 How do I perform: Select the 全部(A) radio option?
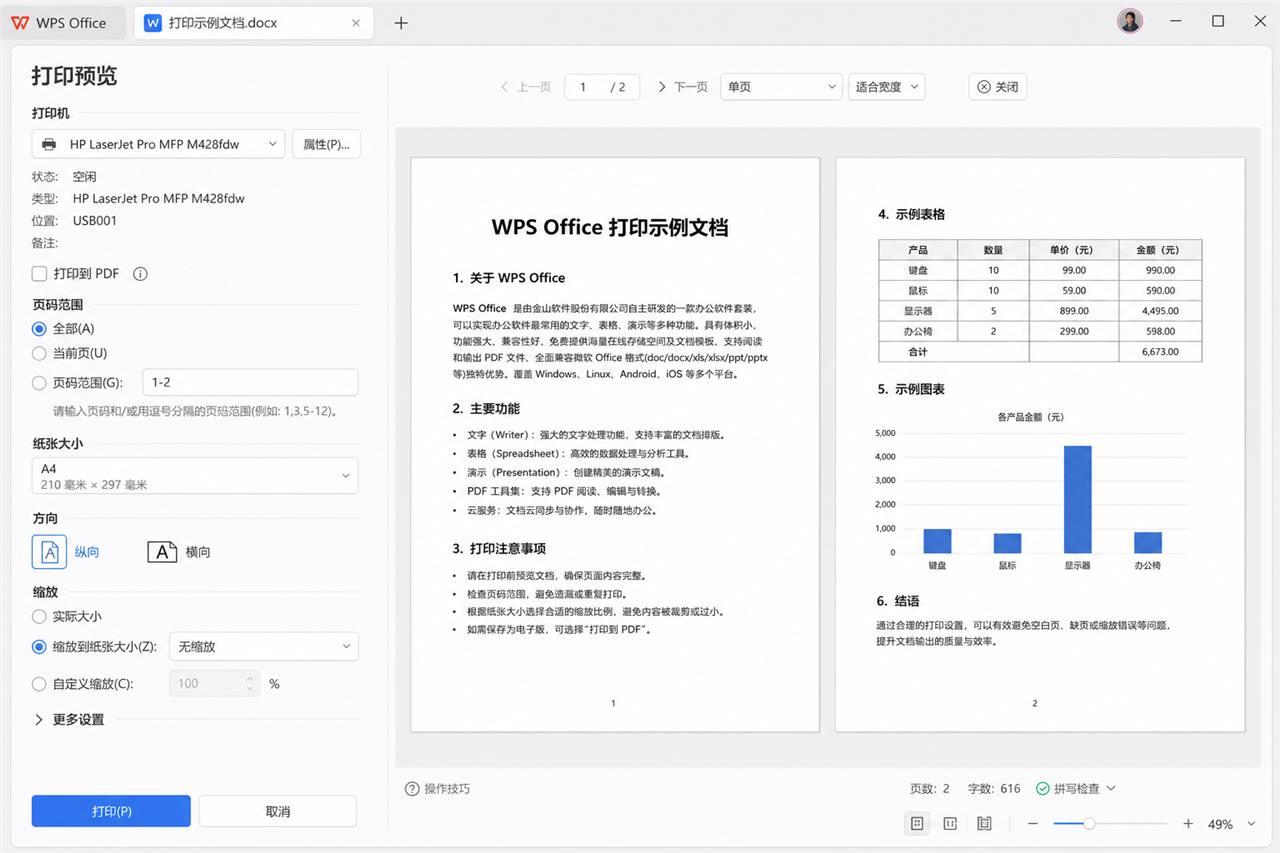tap(40, 328)
